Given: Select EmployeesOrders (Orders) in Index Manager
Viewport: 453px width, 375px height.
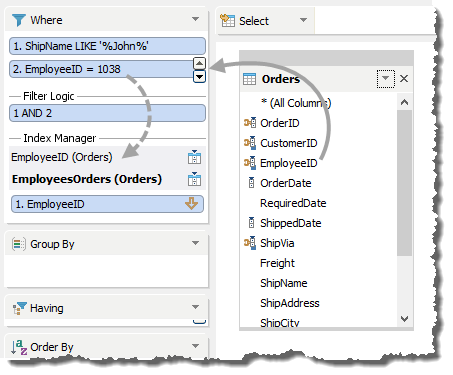Looking at the screenshot, I should (x=87, y=179).
